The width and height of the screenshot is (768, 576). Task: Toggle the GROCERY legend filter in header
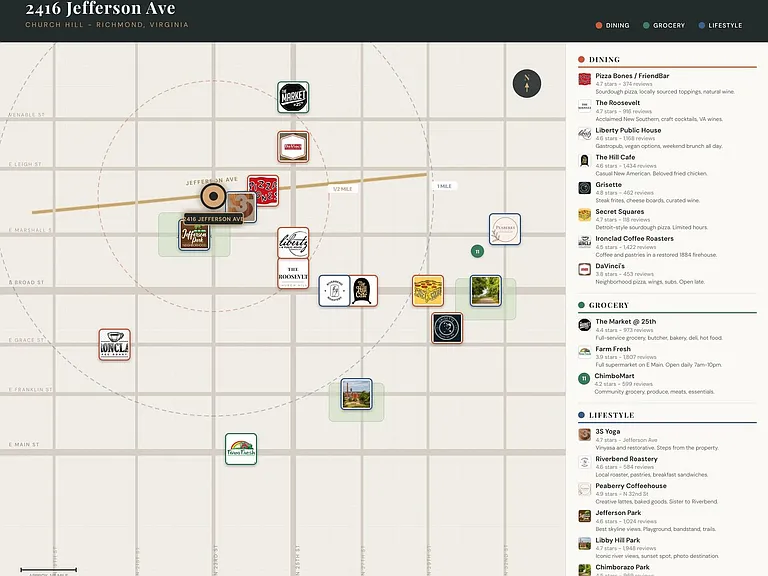coord(664,25)
